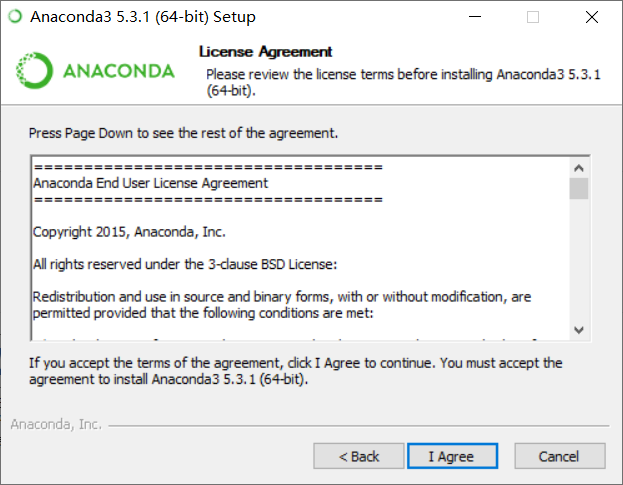Screen dimensions: 623x485
Task: Accept the license by clicking I Agree
Action: tap(451, 456)
